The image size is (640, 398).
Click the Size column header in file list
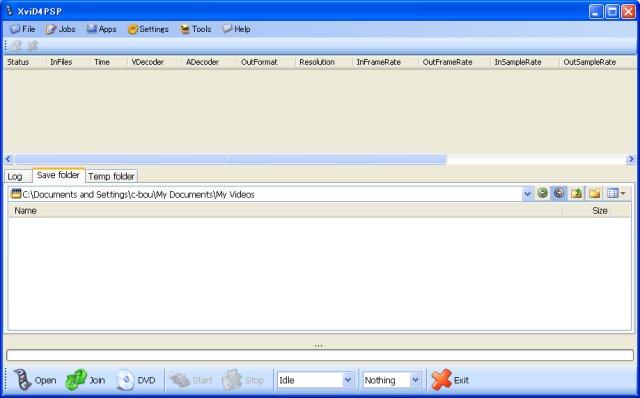(x=587, y=211)
